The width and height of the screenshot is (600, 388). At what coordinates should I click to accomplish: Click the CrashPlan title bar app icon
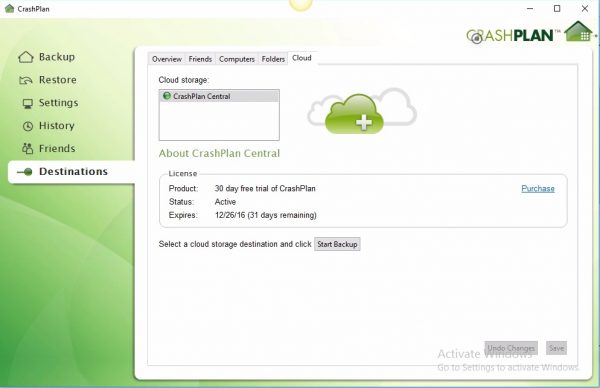[x=10, y=8]
